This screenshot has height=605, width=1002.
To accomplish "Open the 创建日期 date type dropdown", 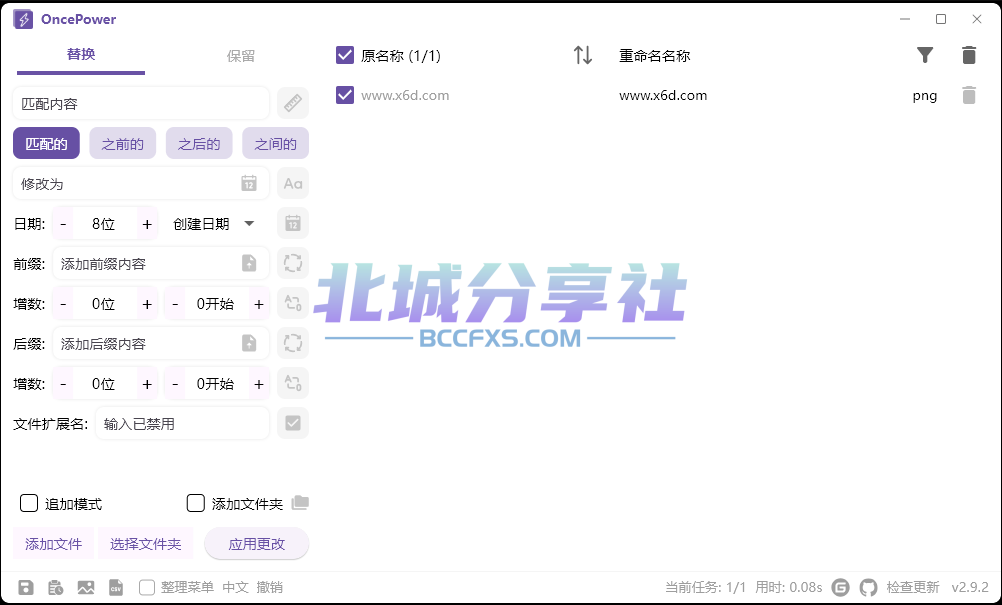I will 214,224.
